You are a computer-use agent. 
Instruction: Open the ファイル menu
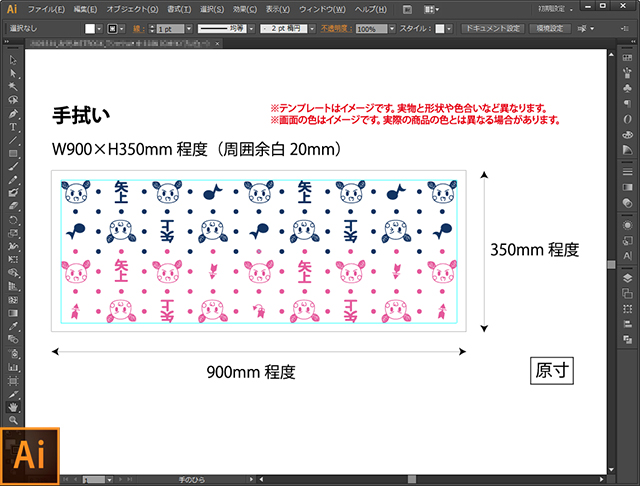pyautogui.click(x=46, y=9)
